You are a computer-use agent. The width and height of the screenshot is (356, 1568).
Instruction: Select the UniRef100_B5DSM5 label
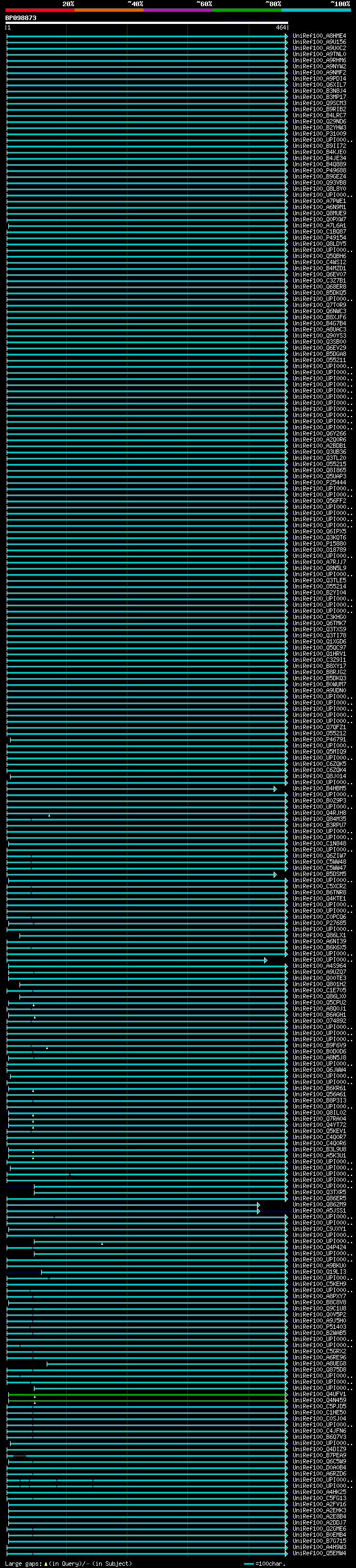tap(319, 875)
